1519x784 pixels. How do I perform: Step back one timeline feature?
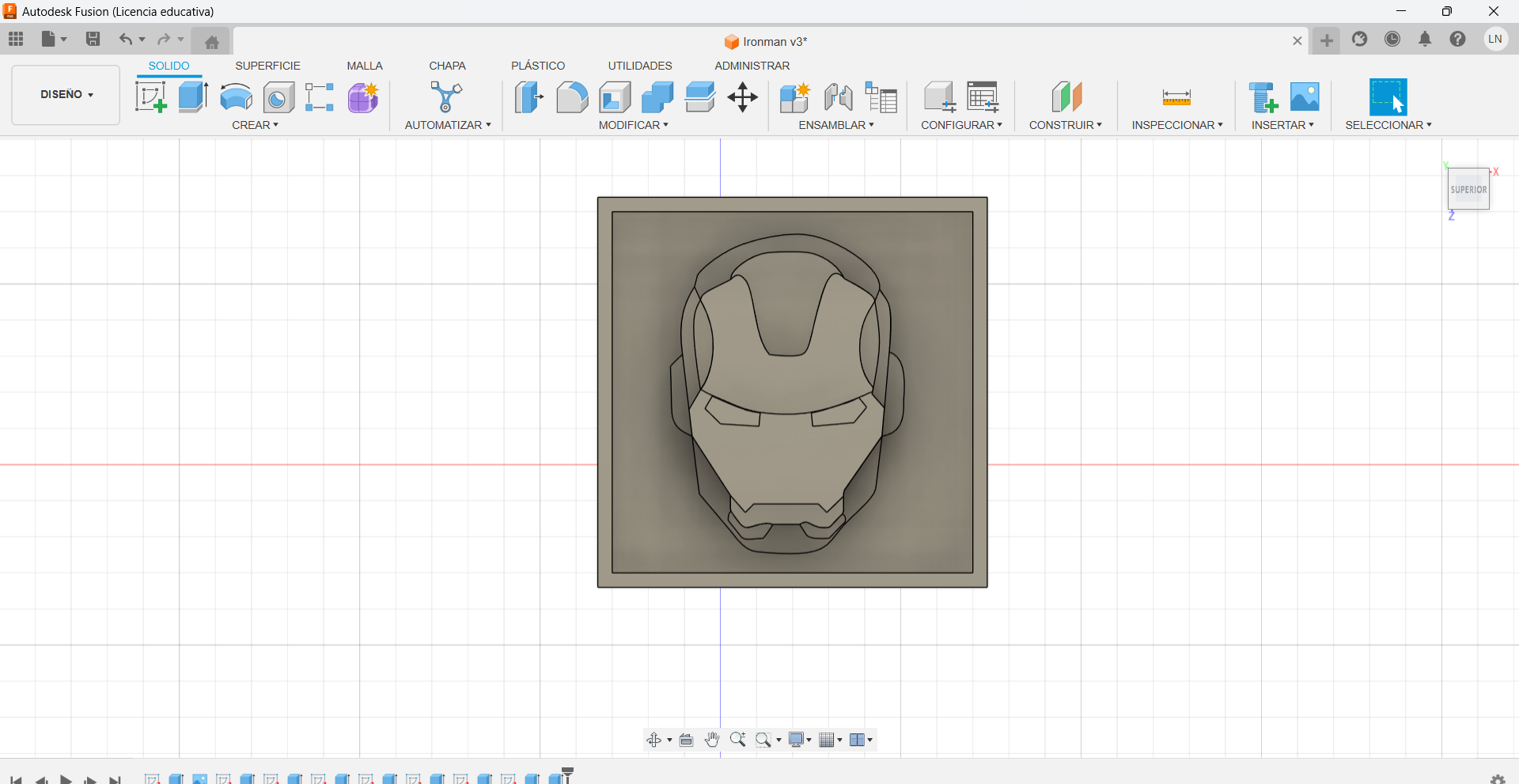41,780
